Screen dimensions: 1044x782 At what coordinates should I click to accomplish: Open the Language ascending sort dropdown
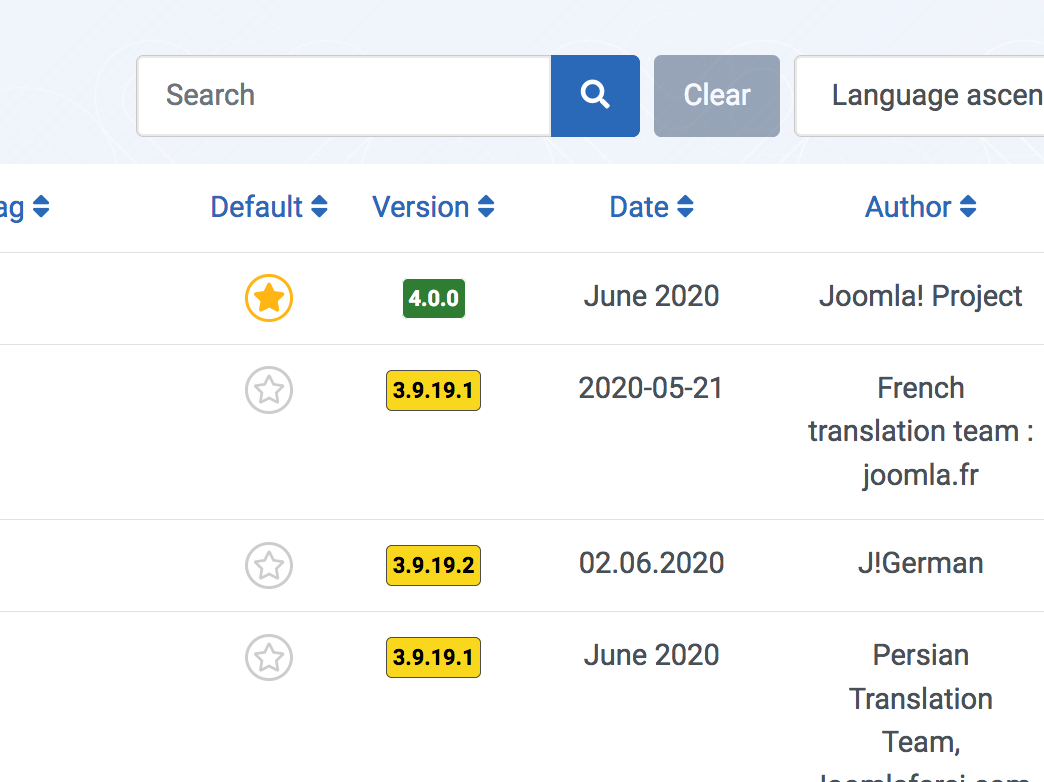point(919,96)
